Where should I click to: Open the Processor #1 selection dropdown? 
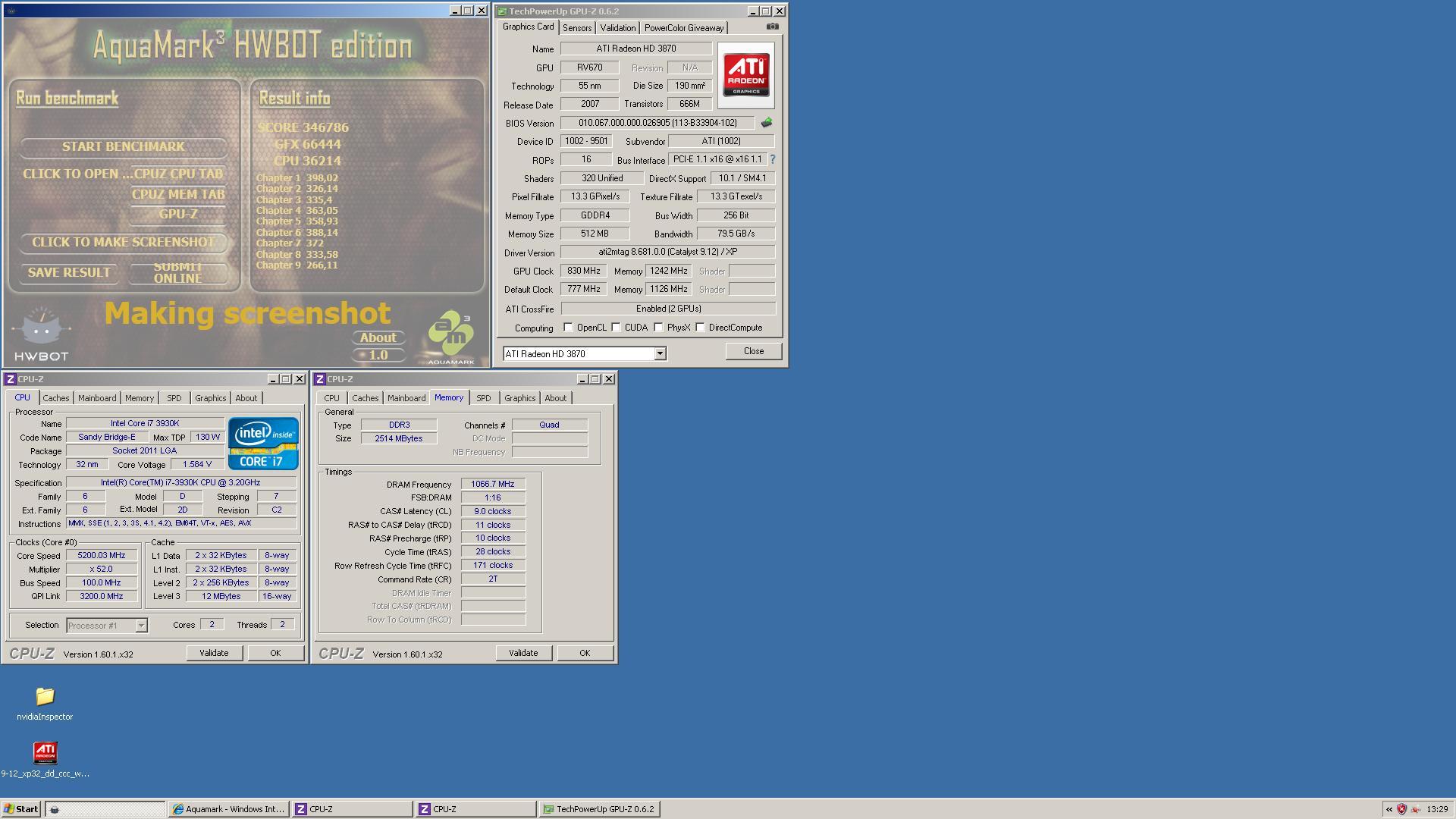(x=141, y=626)
